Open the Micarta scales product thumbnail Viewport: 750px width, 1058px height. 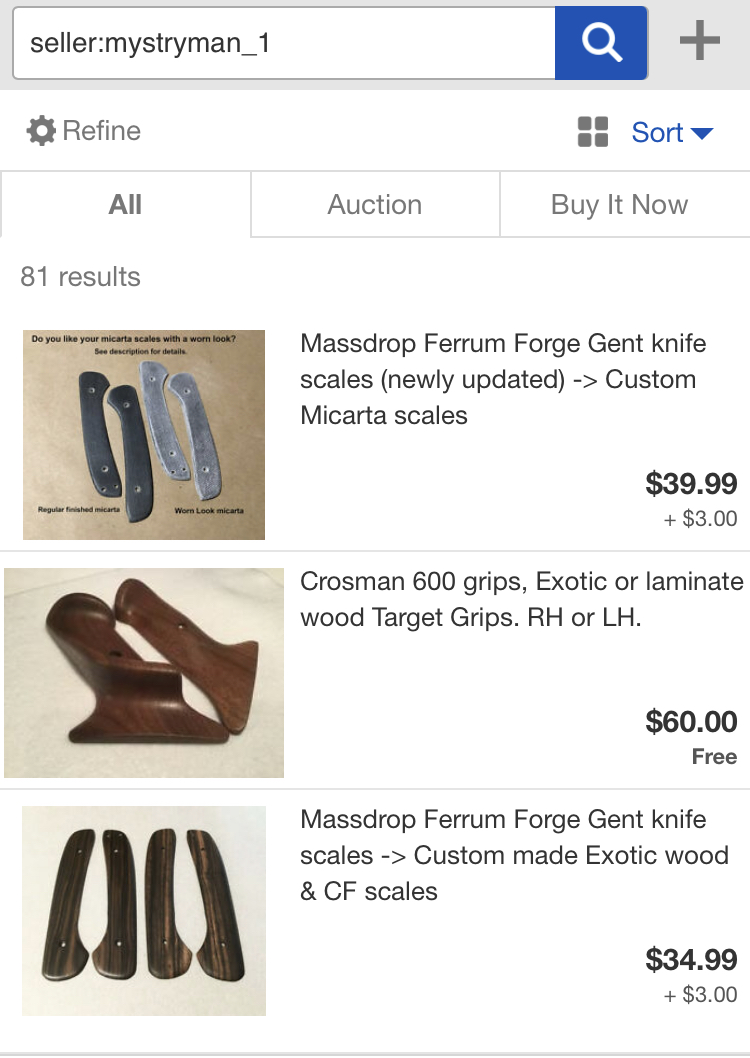144,435
